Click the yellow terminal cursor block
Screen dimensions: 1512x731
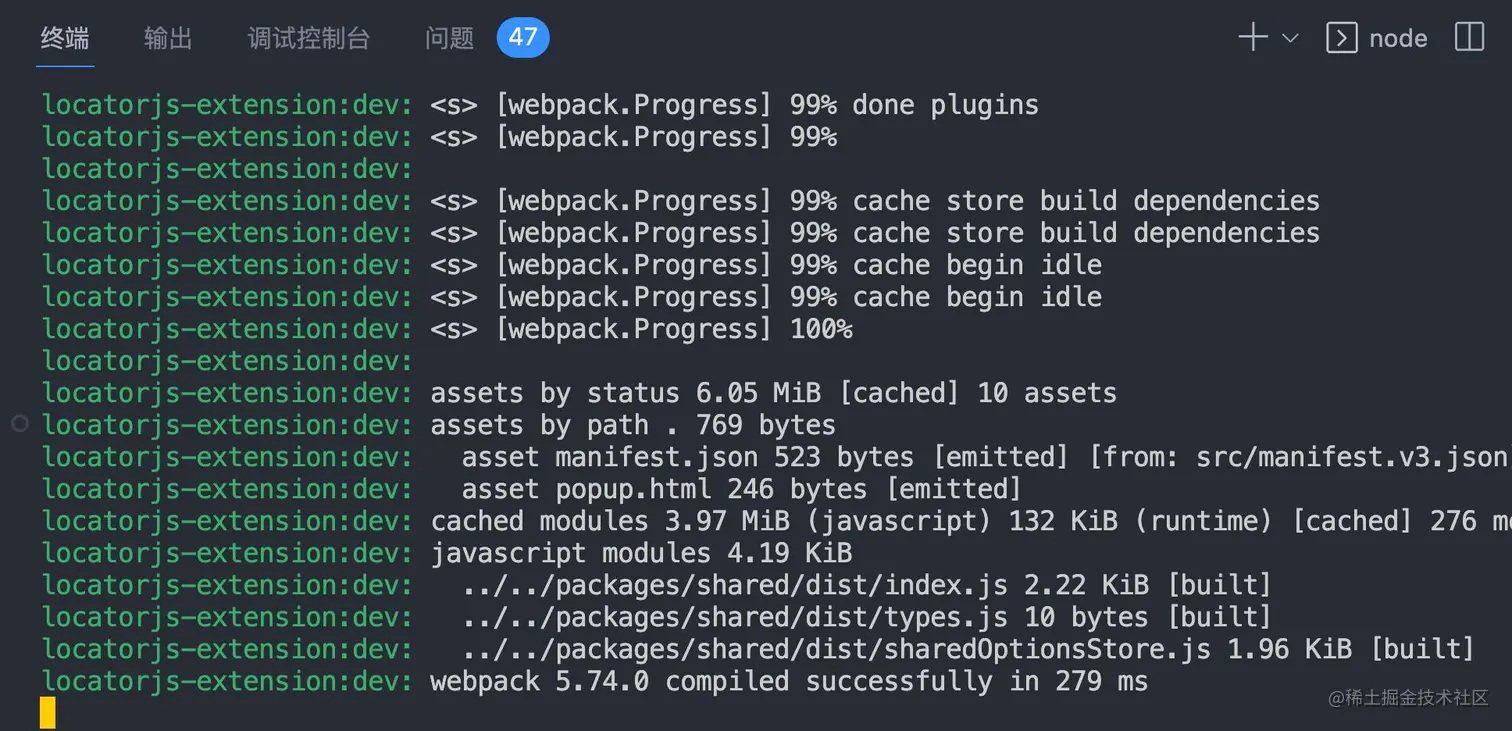[x=48, y=713]
